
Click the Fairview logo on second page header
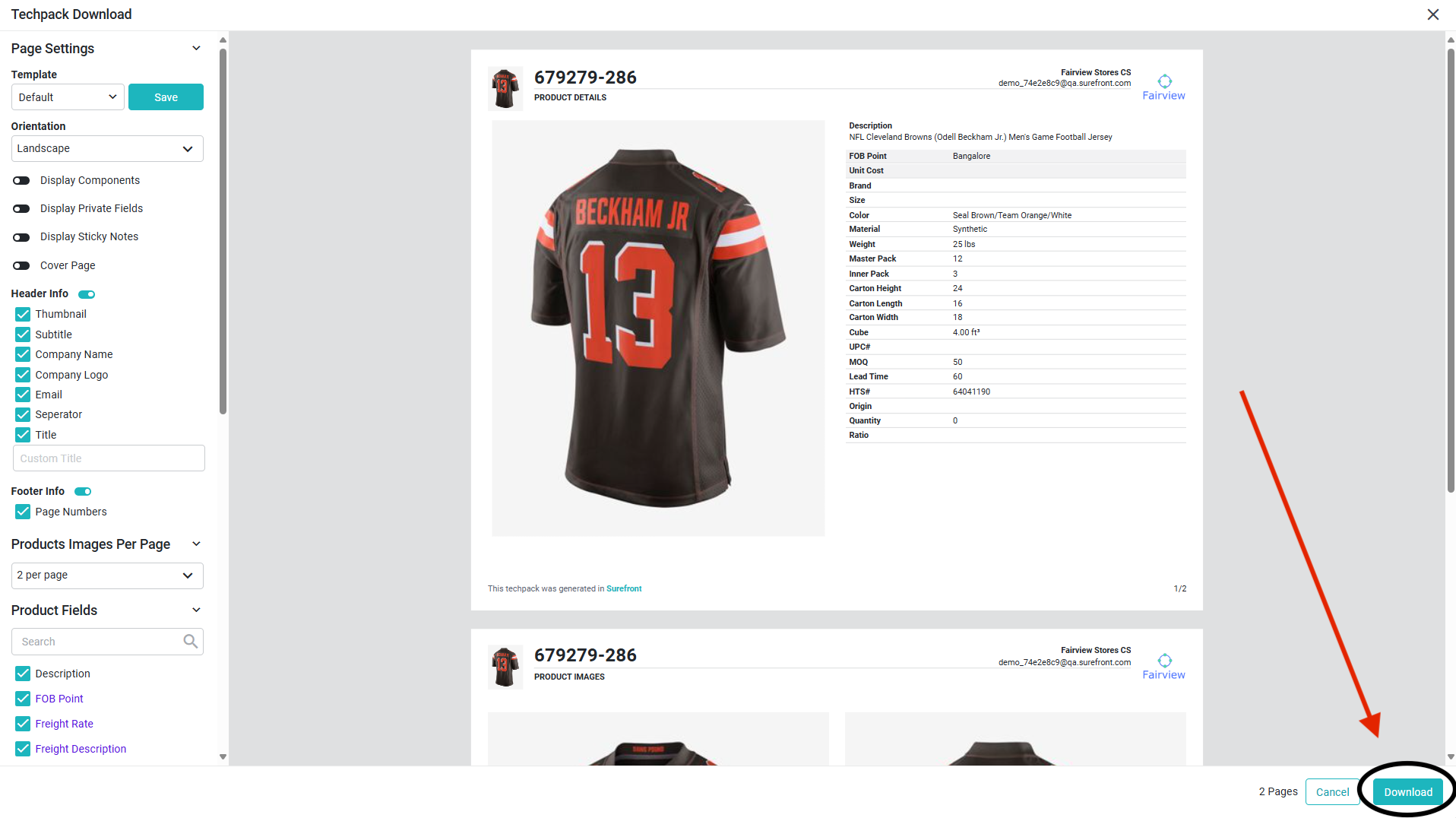1163,667
